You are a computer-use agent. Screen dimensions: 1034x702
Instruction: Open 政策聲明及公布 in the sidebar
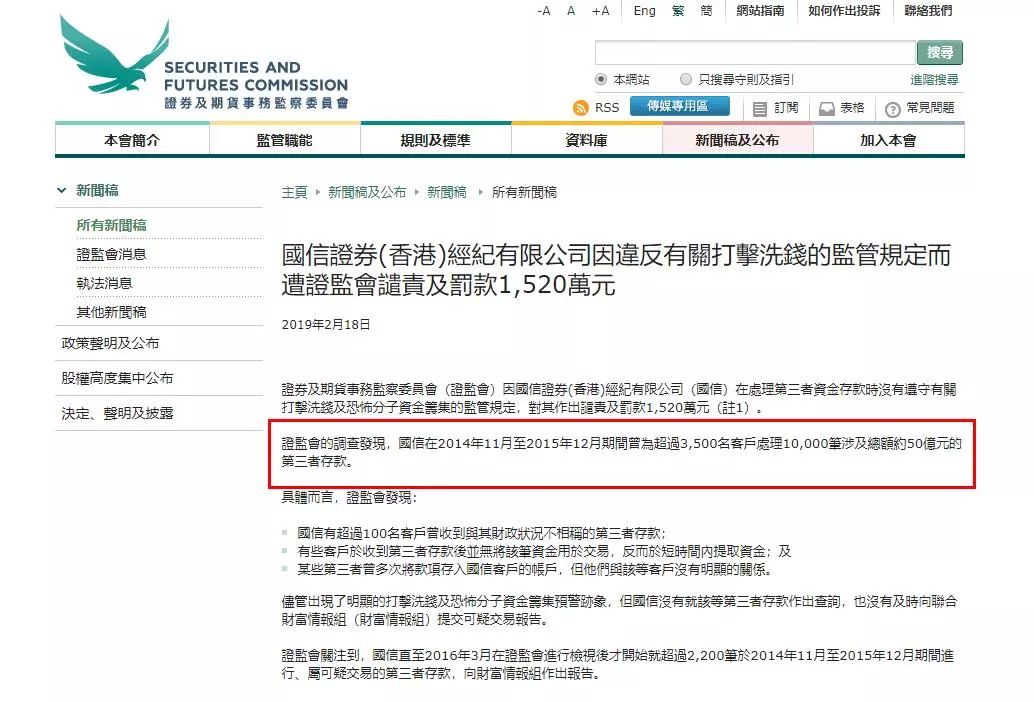[x=110, y=343]
